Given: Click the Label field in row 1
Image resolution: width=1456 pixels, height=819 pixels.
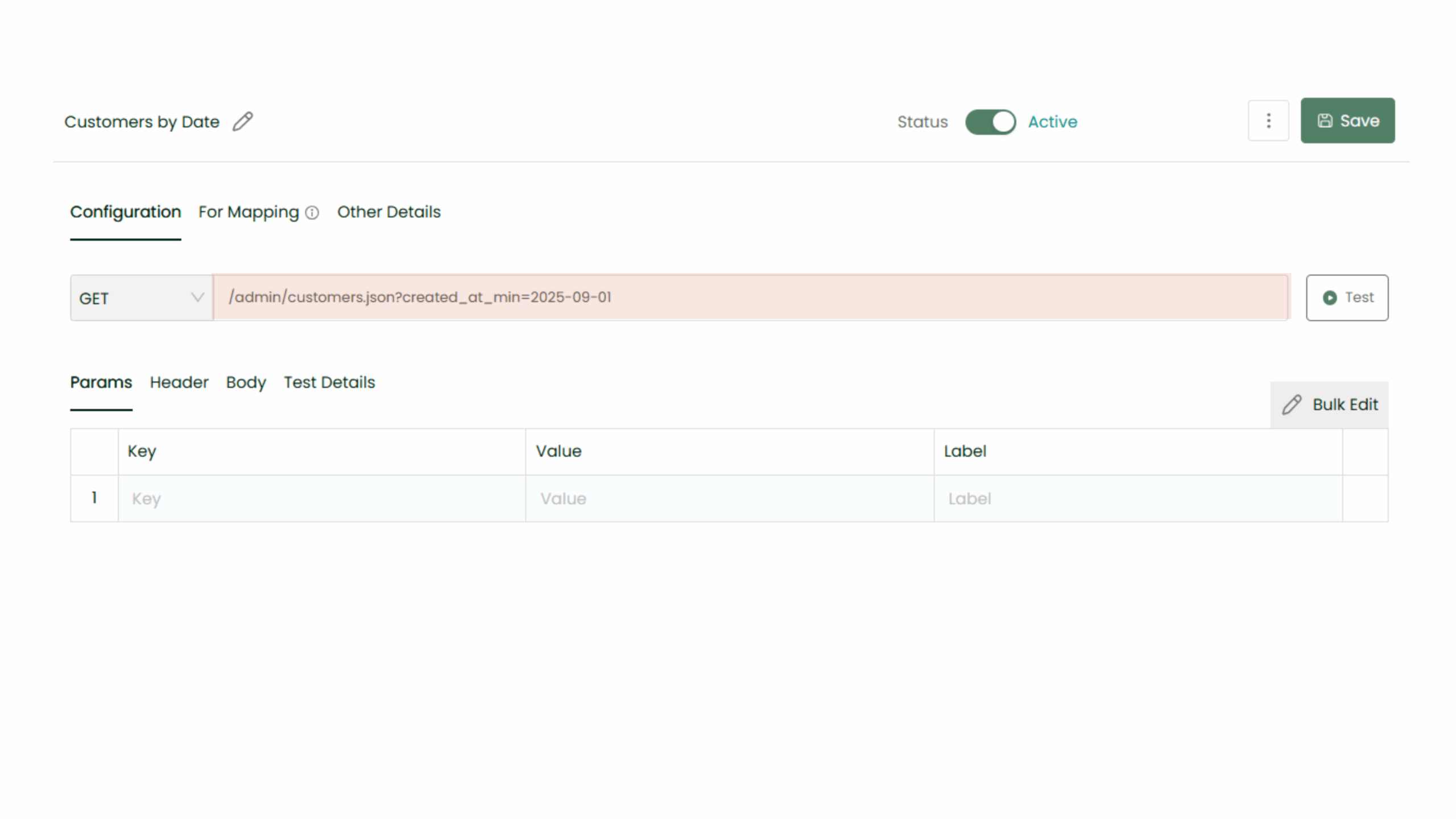Looking at the screenshot, I should tap(1137, 499).
